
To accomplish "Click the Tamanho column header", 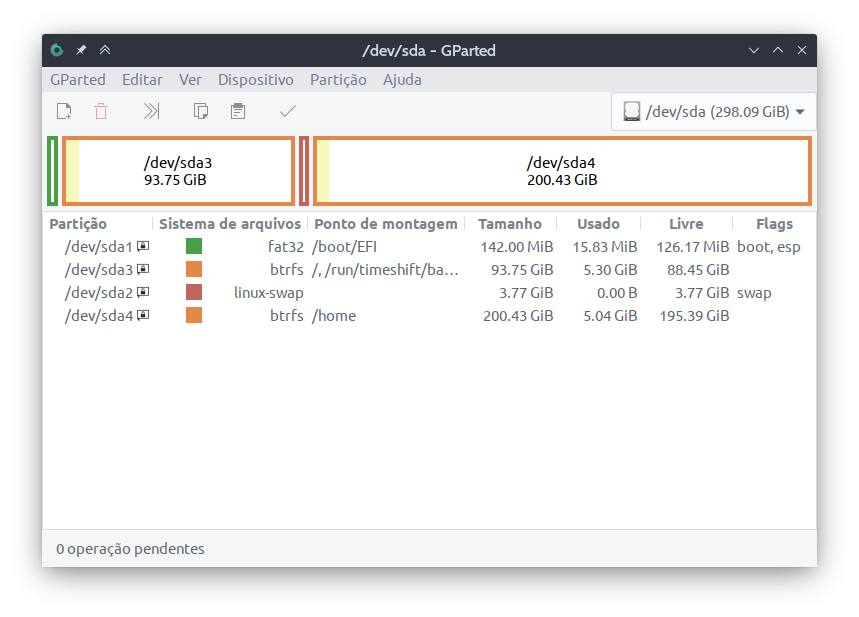I will [x=509, y=224].
